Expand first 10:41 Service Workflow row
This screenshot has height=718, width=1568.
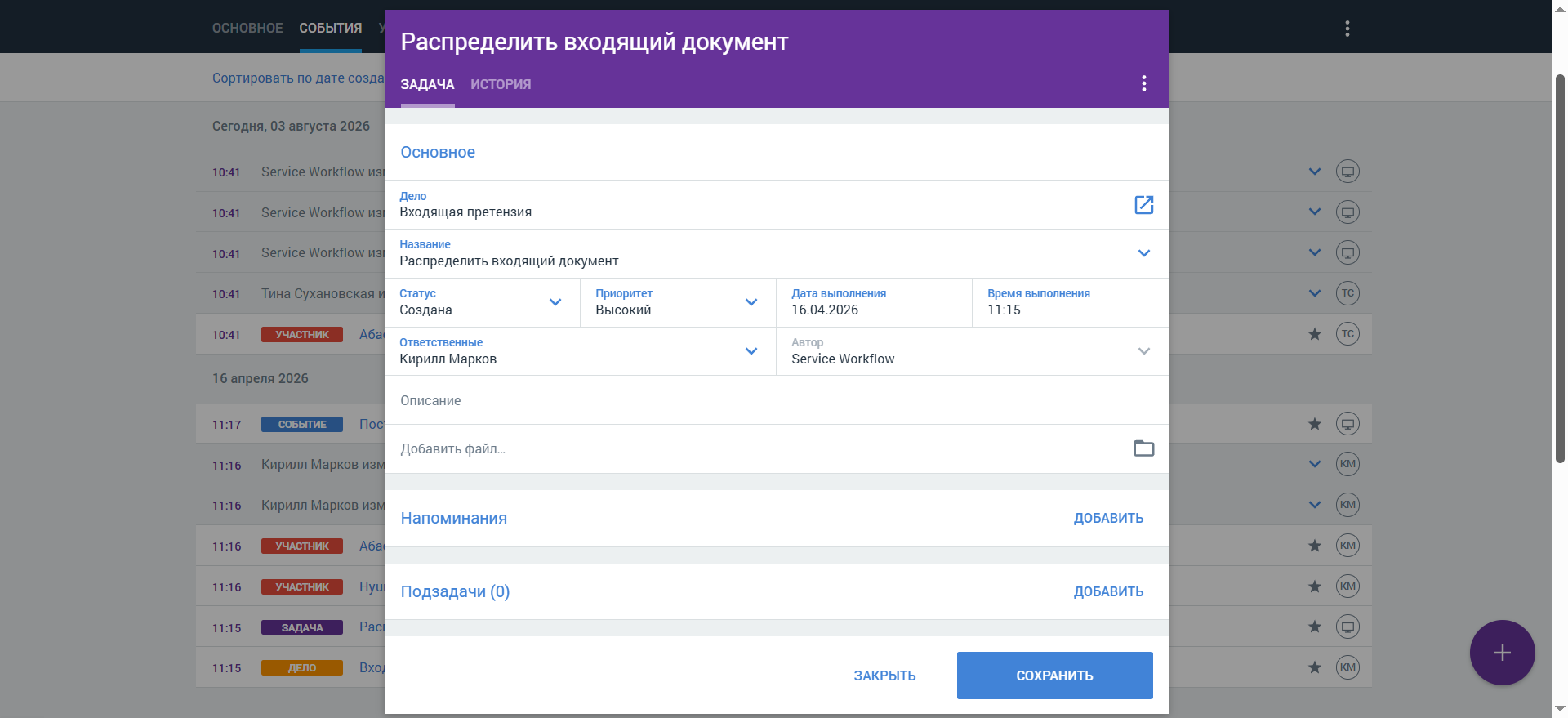click(x=1314, y=172)
